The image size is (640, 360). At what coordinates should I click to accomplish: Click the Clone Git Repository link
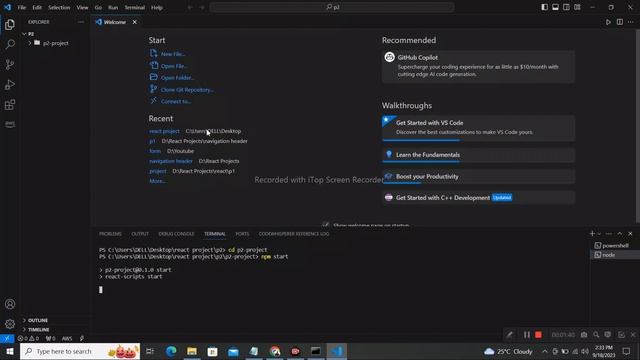187,90
